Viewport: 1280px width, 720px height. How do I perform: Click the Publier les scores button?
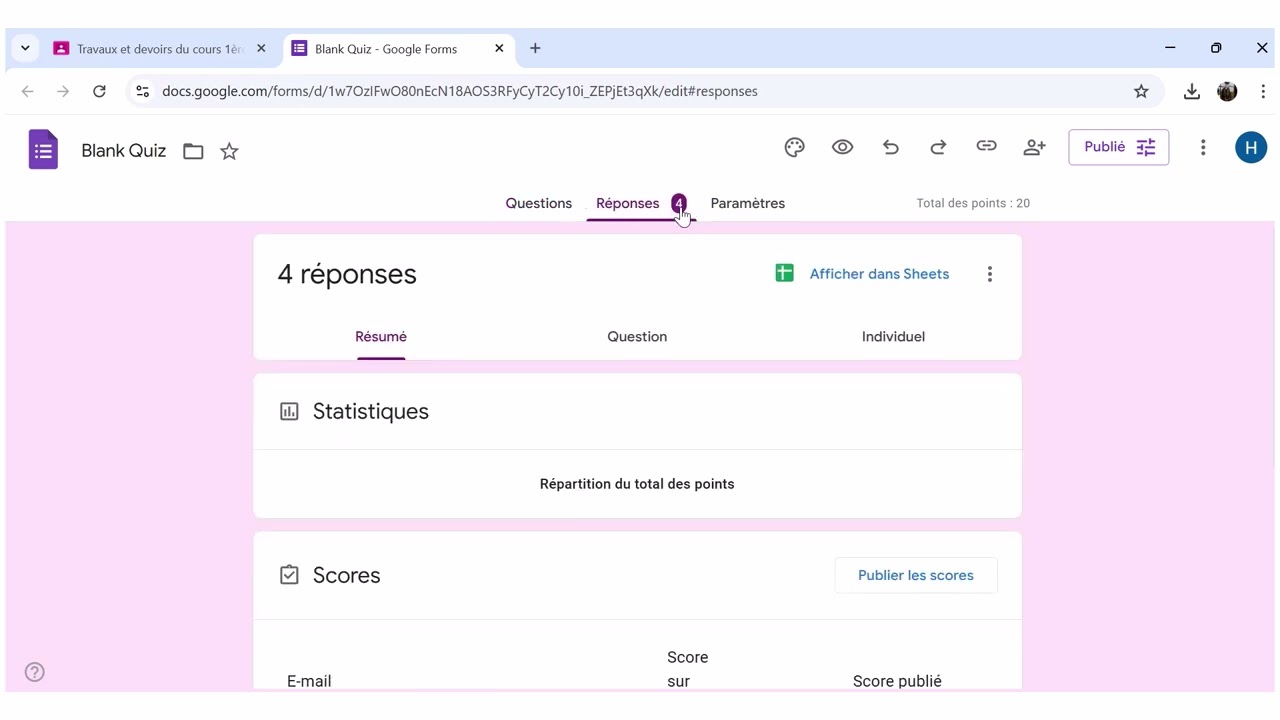click(916, 575)
